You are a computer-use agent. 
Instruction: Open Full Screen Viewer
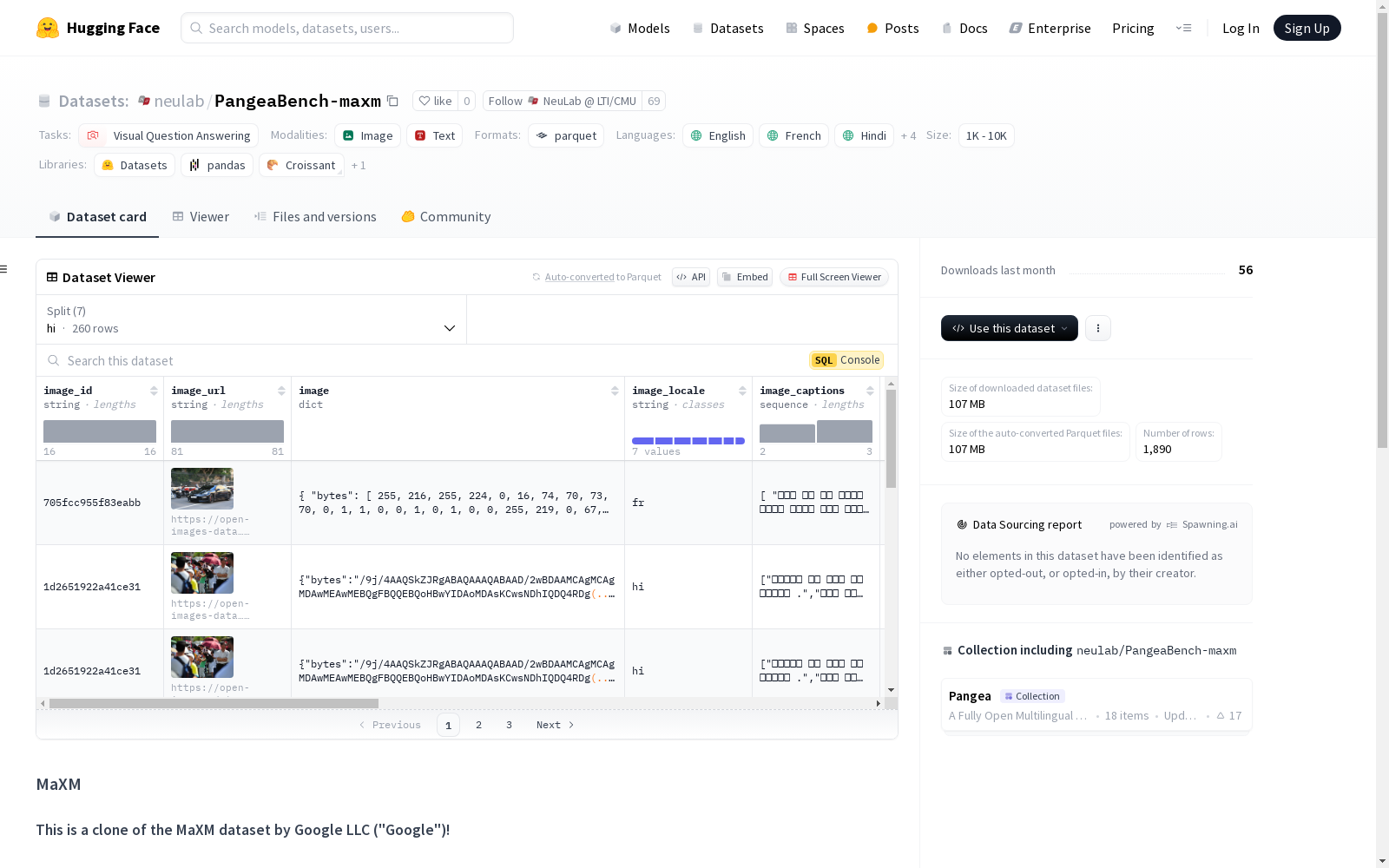click(834, 277)
